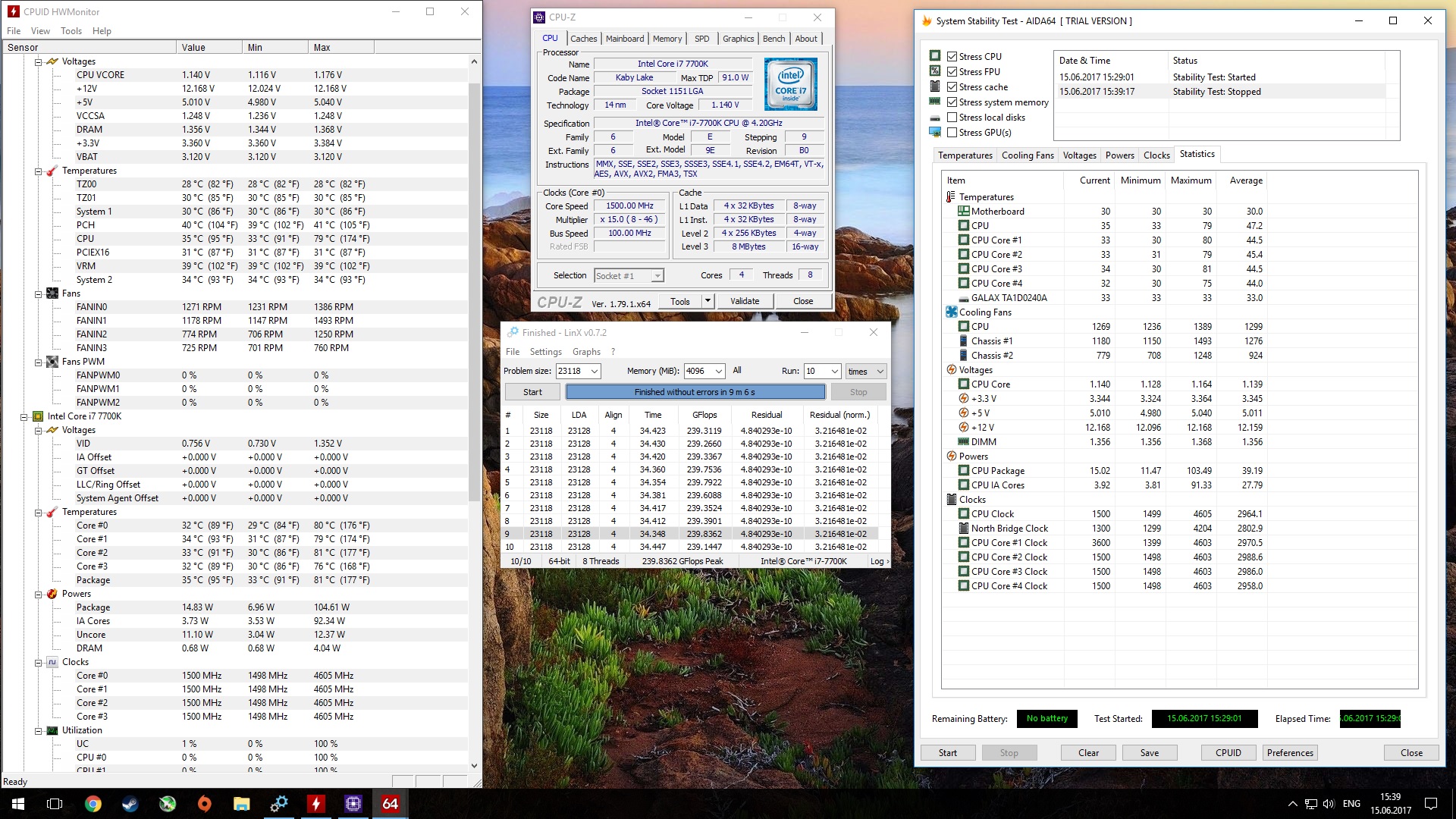The height and width of the screenshot is (819, 1456).
Task: Click the Task View taskbar icon
Action: point(55,804)
